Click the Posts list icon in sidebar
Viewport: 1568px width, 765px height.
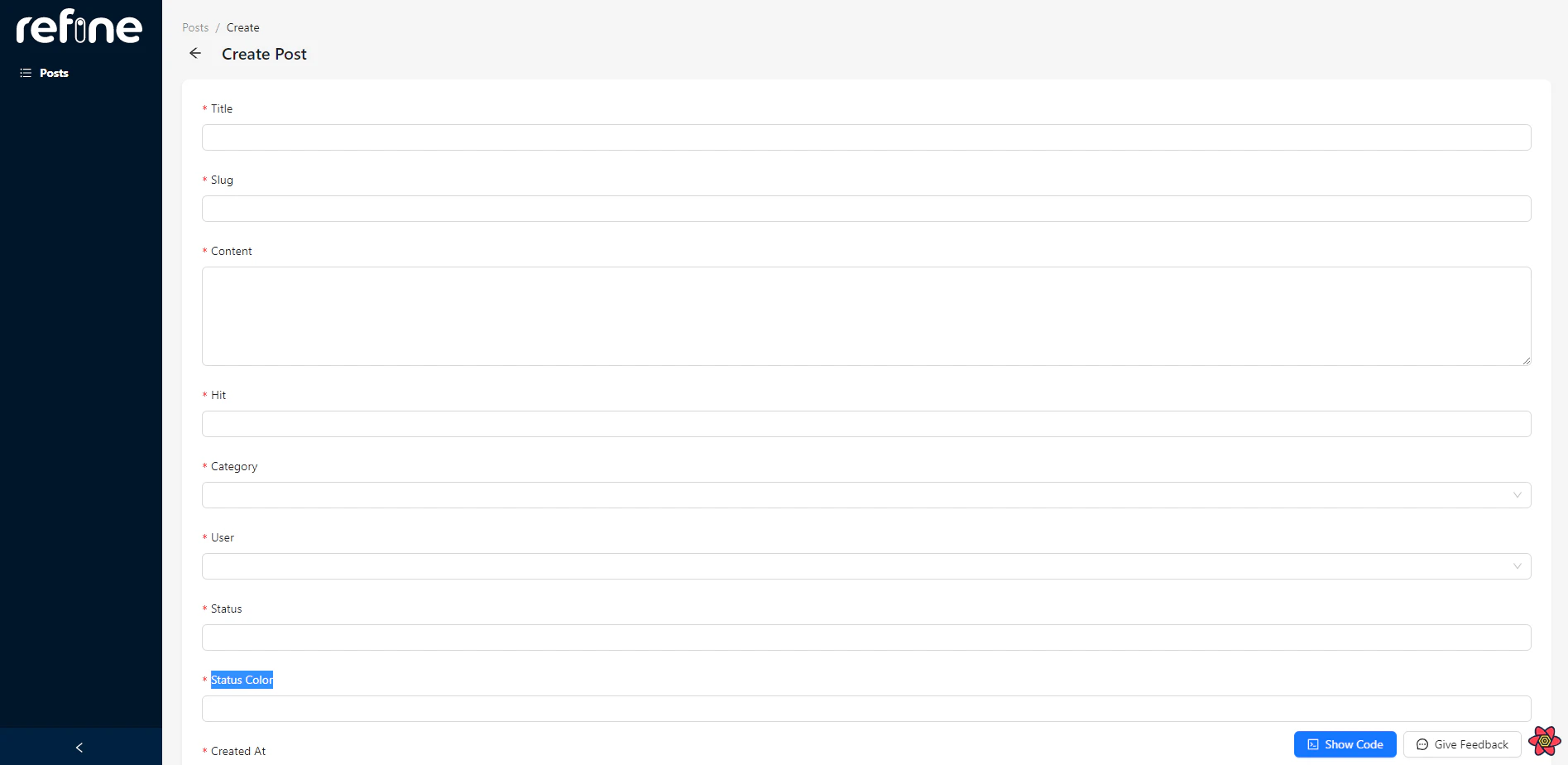coord(26,73)
